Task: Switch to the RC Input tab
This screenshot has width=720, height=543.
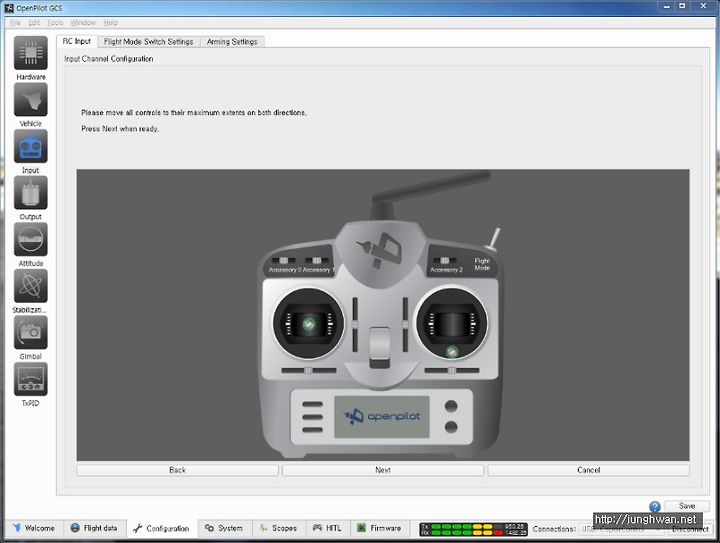Action: point(77,41)
